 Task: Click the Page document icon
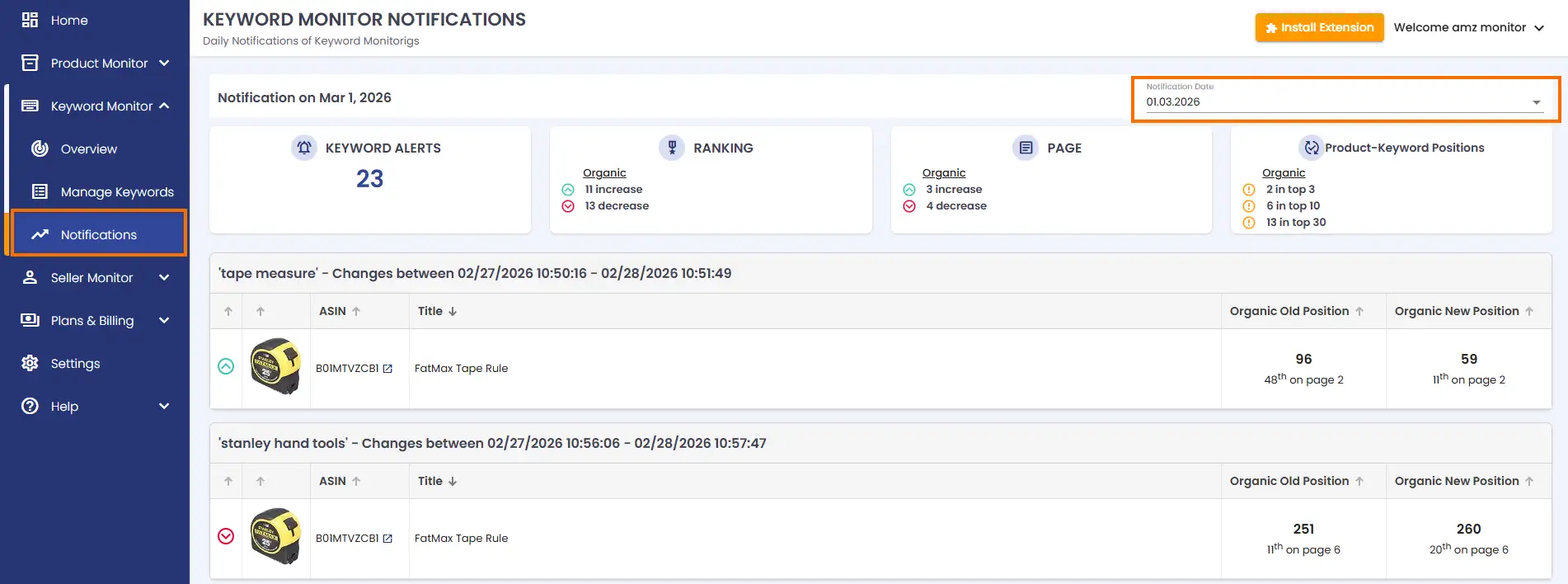[x=1026, y=148]
